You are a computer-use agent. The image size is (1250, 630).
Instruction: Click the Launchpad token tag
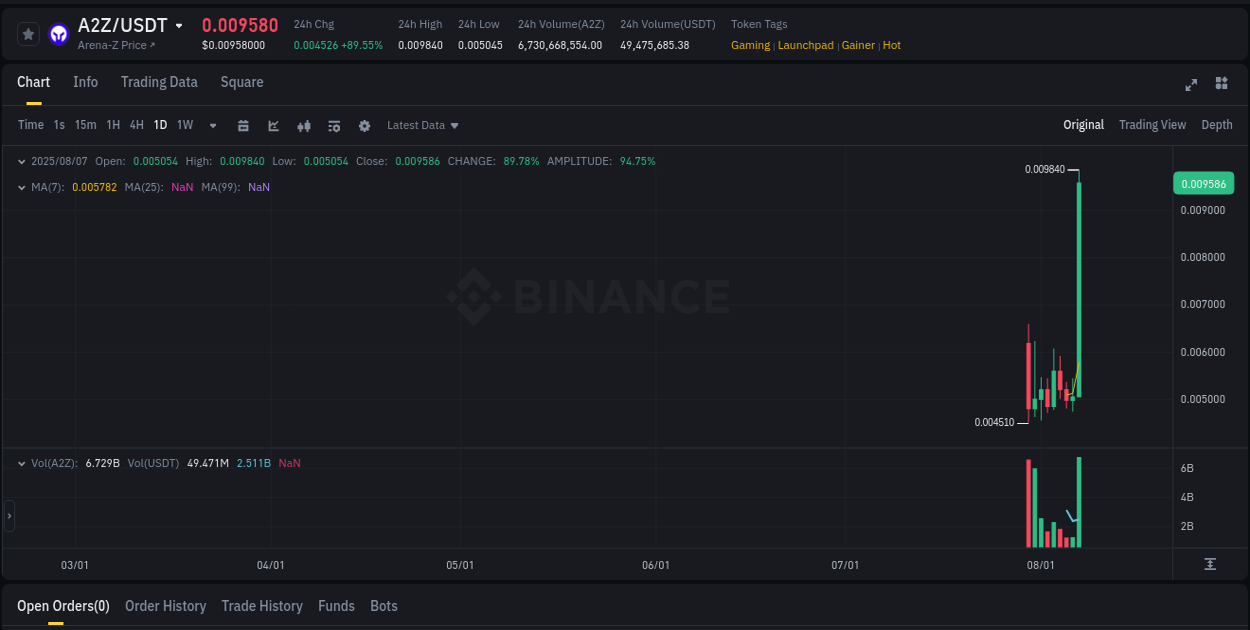tap(805, 45)
